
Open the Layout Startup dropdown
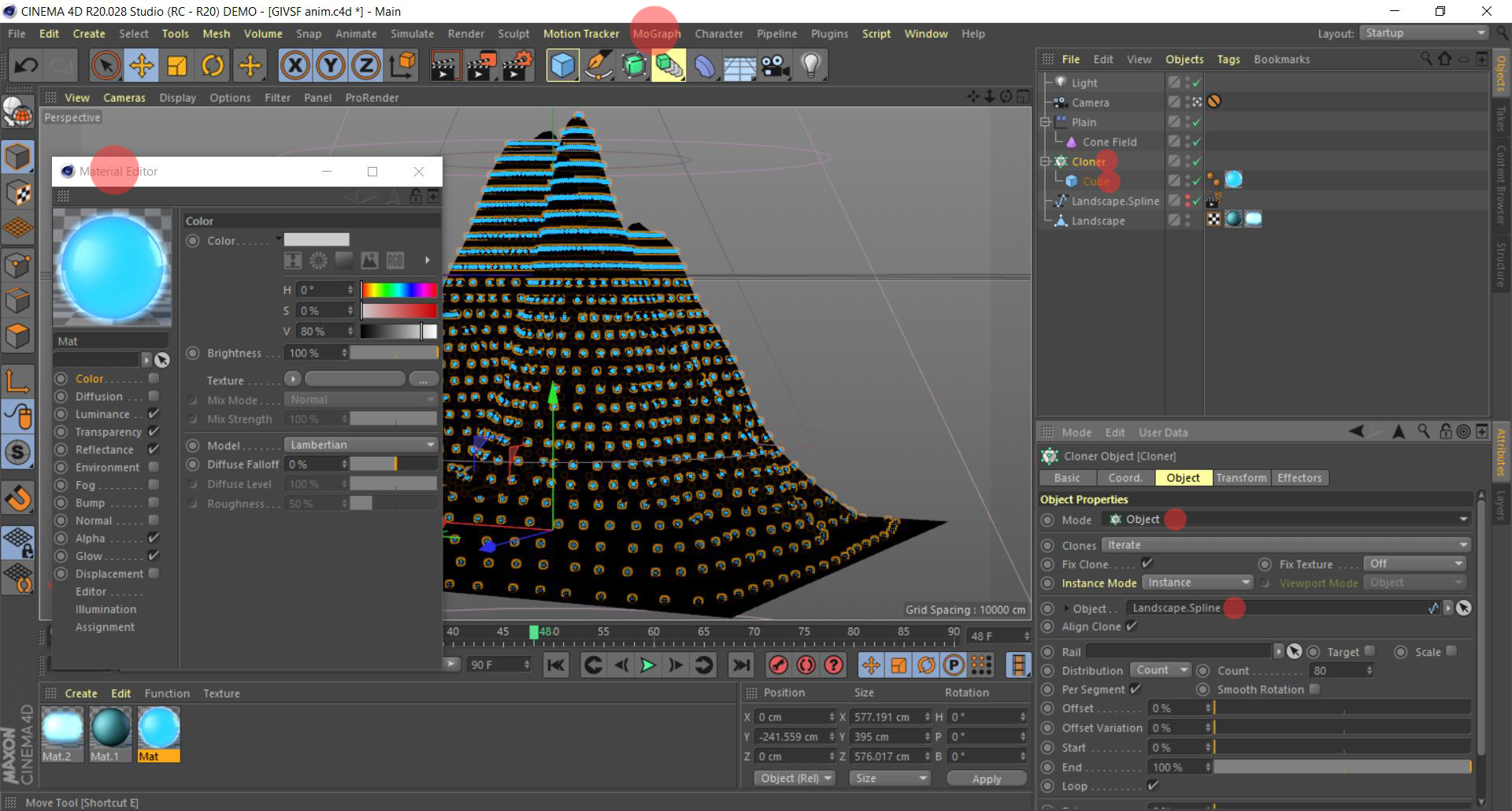pyautogui.click(x=1425, y=33)
